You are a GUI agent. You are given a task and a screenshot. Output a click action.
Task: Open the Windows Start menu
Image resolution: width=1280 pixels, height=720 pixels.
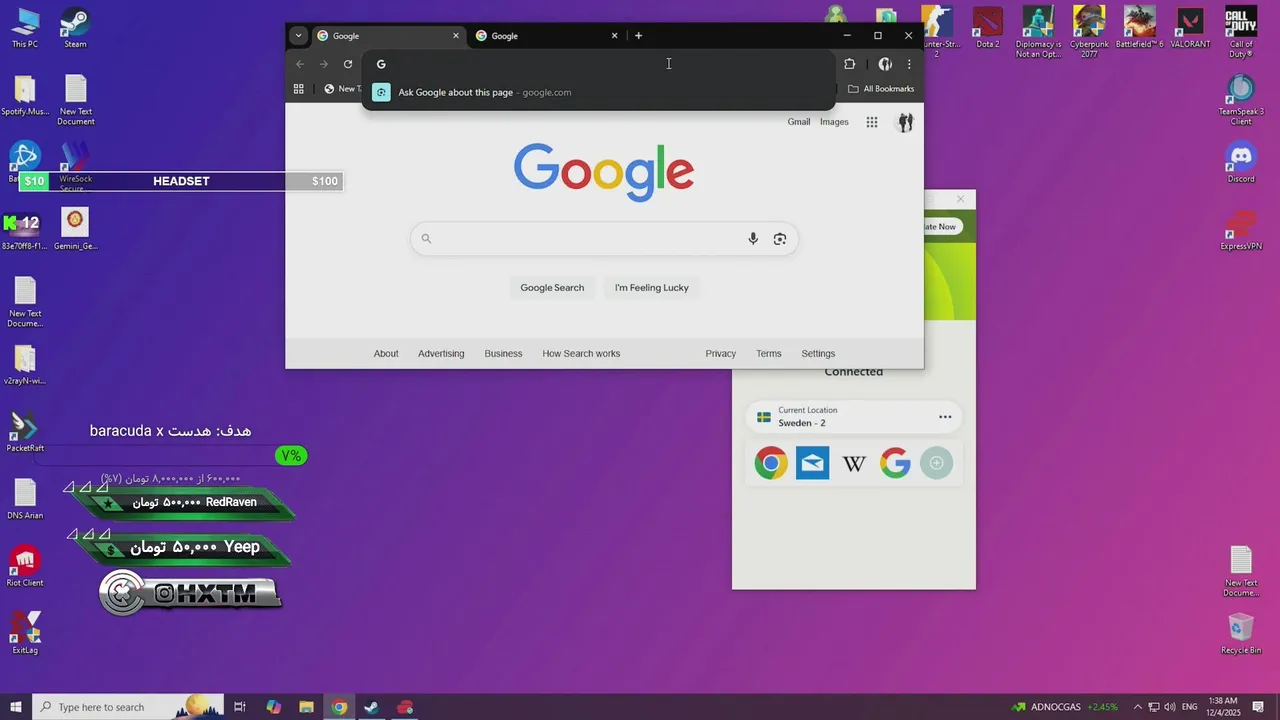click(x=16, y=707)
